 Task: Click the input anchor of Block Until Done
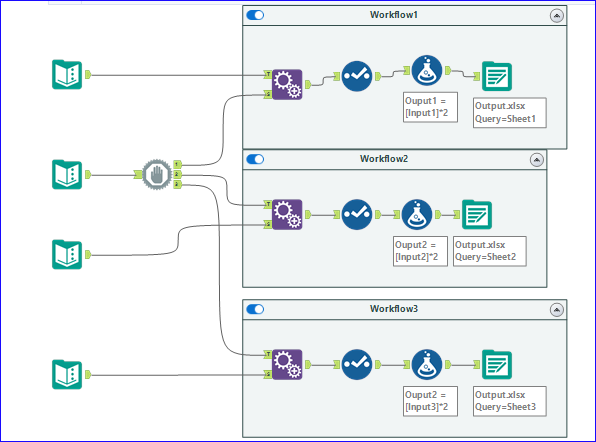(x=138, y=175)
